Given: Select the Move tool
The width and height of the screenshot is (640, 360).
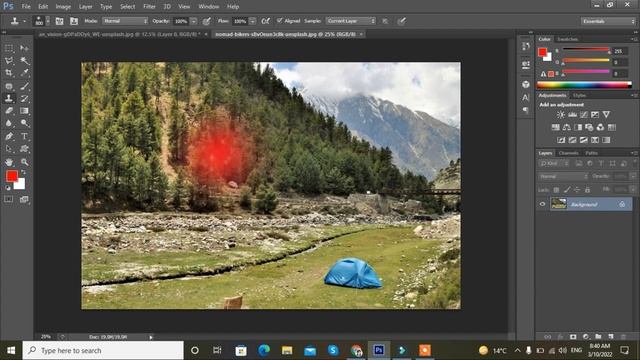Looking at the screenshot, I should [24, 48].
